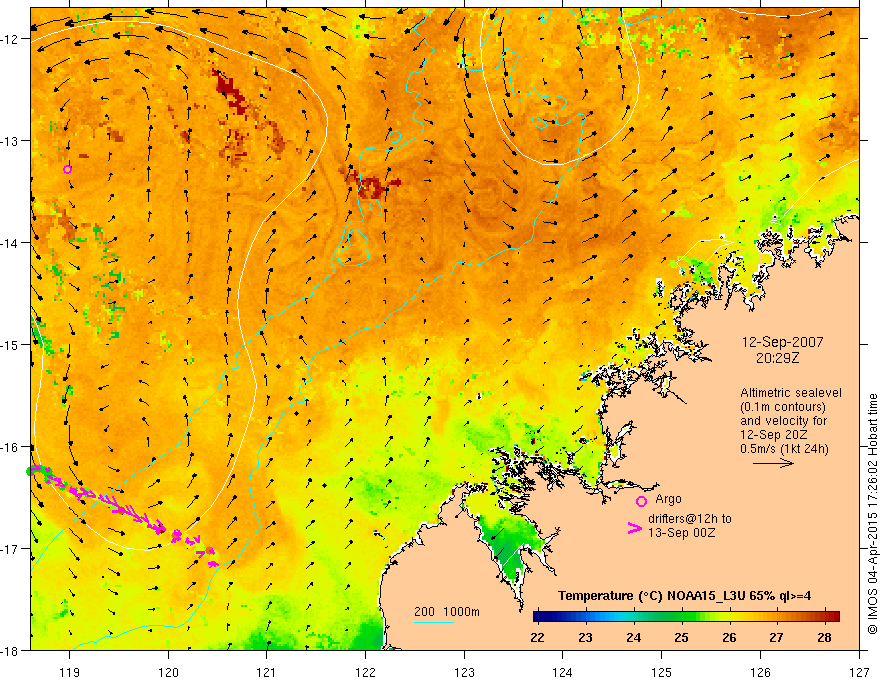The image size is (880, 680).
Task: Click 'Altimetric sealevel' legend text
Action: (791, 393)
